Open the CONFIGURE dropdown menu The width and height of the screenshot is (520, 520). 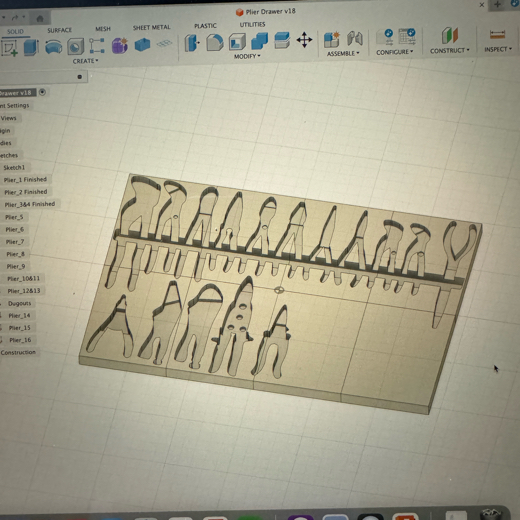point(395,52)
